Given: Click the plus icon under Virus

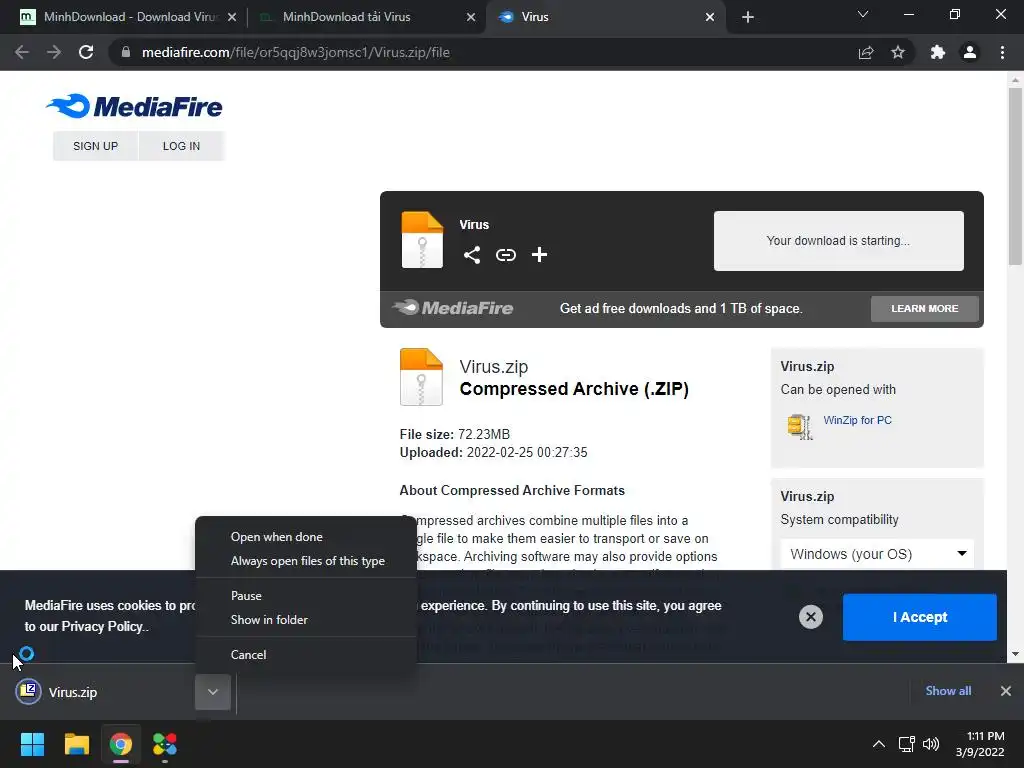Looking at the screenshot, I should (x=539, y=255).
